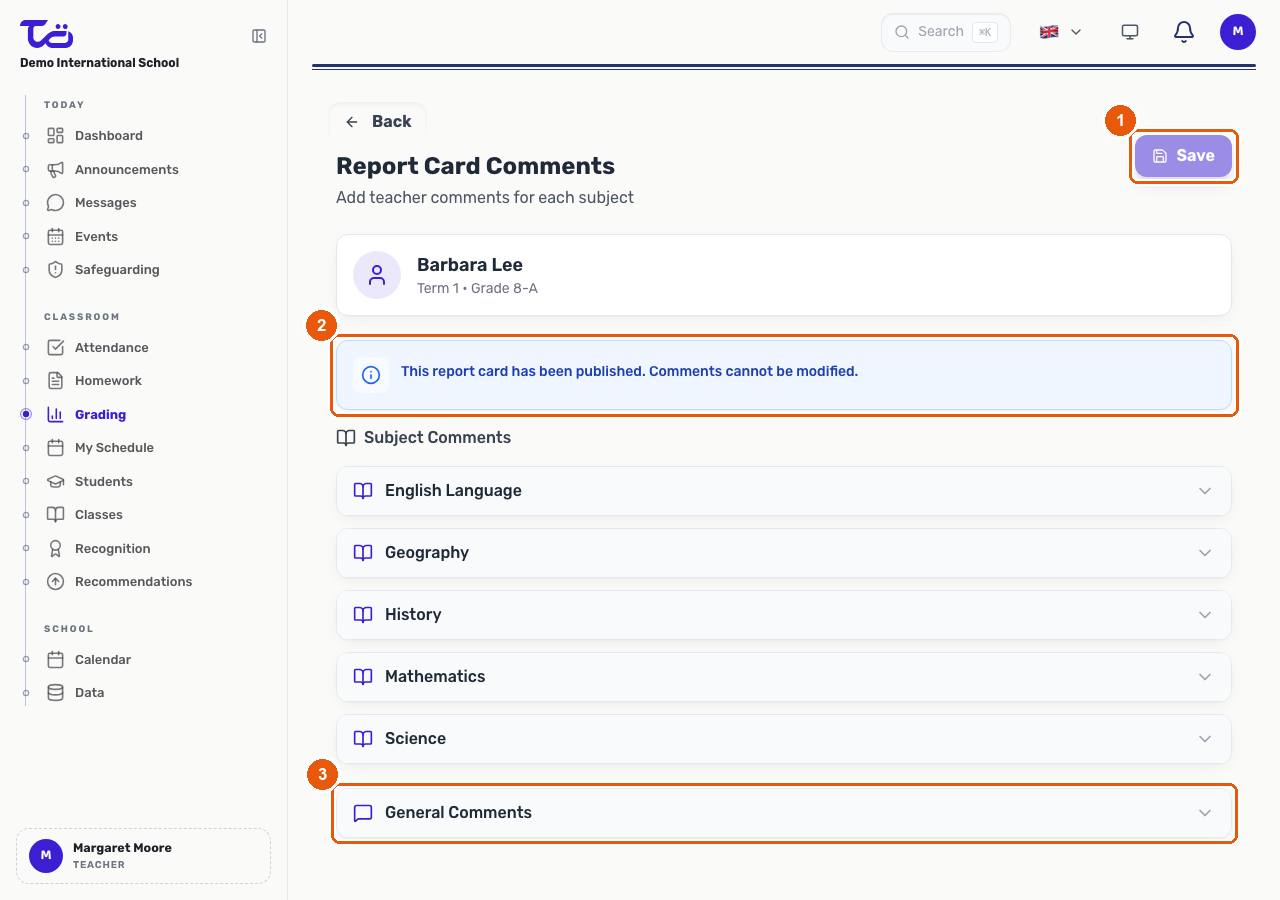Click the Announcements megaphone icon
The image size is (1280, 900).
point(56,169)
